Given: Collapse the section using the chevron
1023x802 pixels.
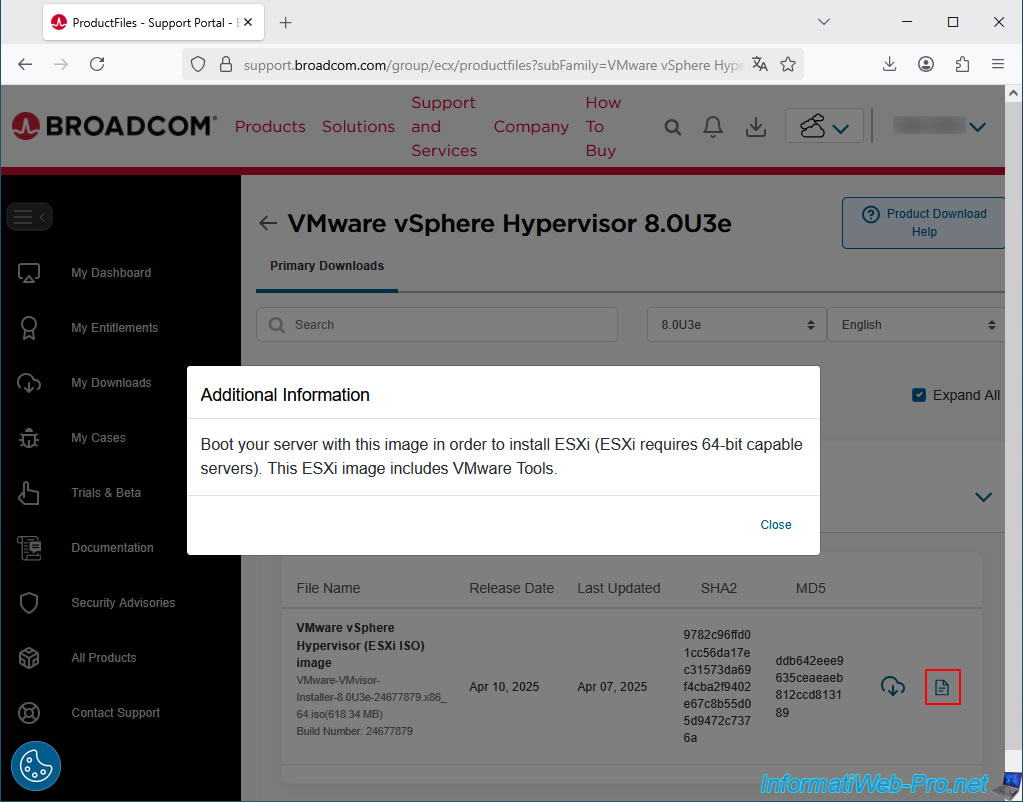Looking at the screenshot, I should (x=983, y=497).
